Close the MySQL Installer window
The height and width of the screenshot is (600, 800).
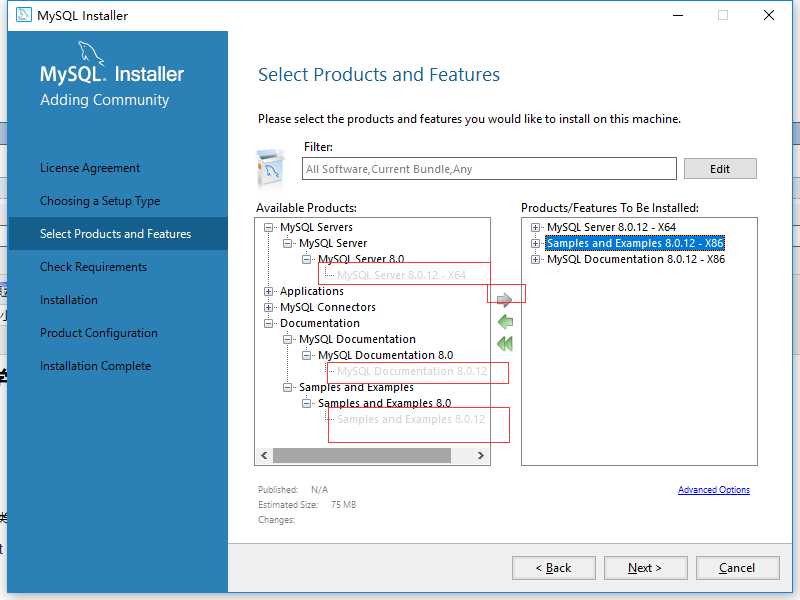(769, 15)
